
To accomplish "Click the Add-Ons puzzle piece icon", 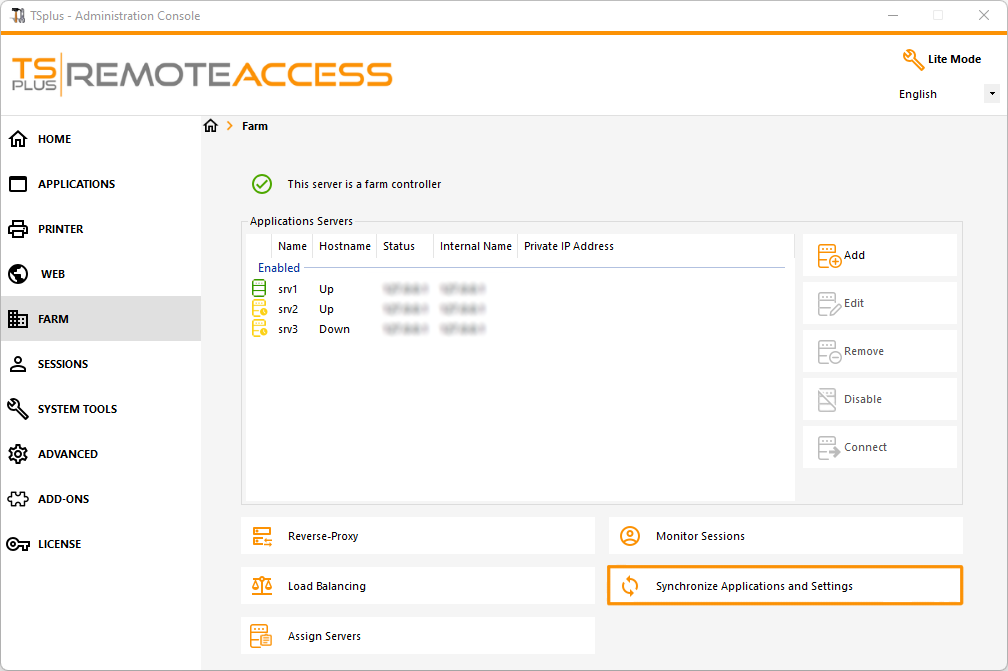I will point(18,499).
